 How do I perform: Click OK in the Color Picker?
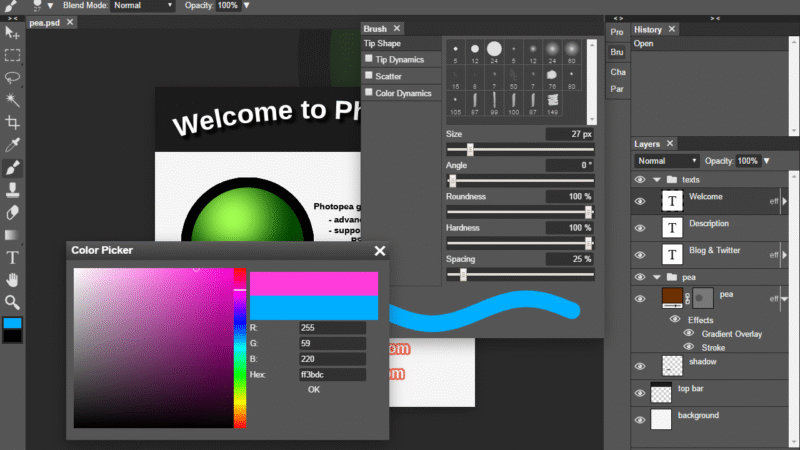click(x=314, y=390)
